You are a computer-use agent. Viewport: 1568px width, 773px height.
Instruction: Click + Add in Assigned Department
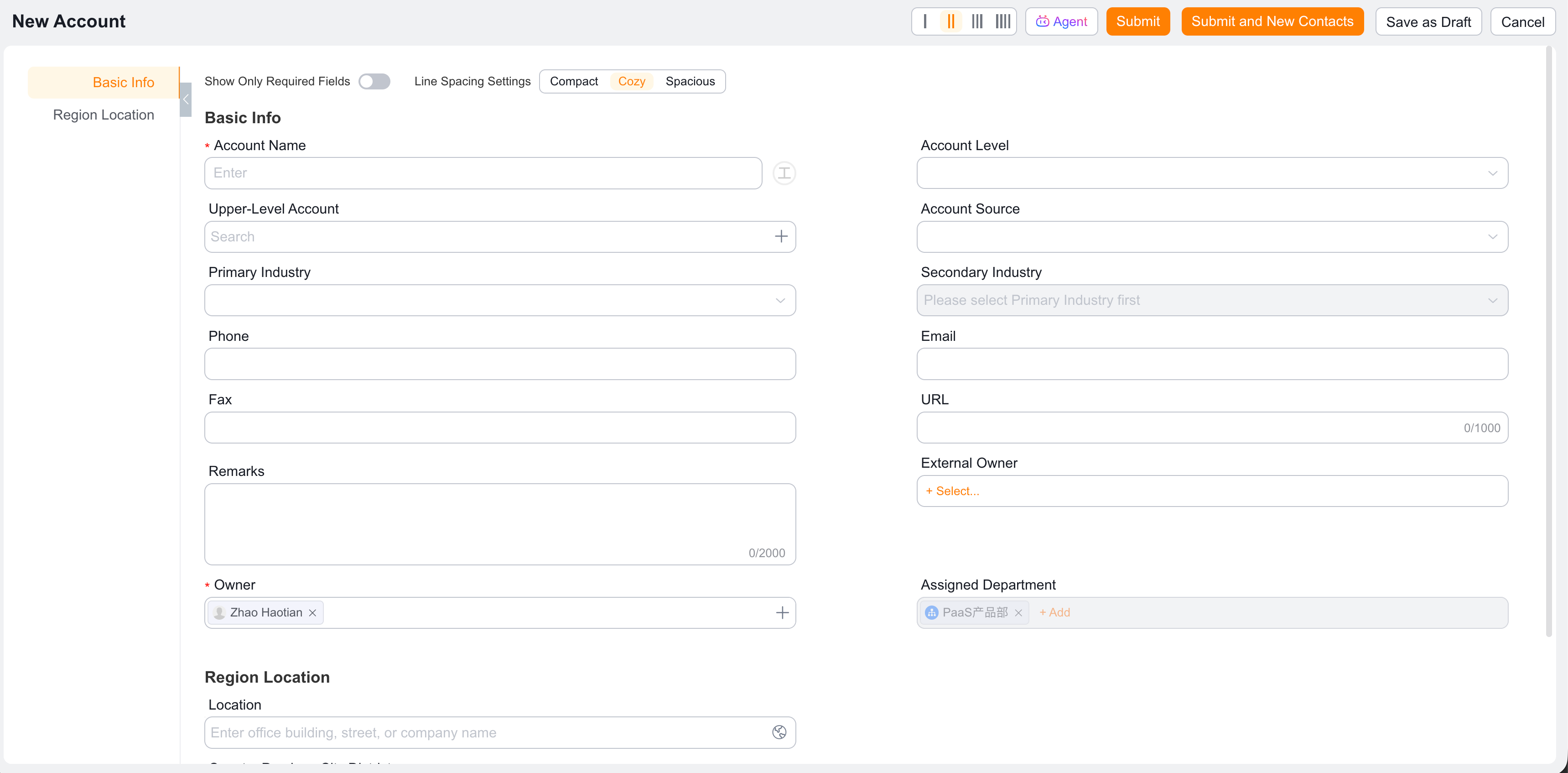pos(1054,612)
